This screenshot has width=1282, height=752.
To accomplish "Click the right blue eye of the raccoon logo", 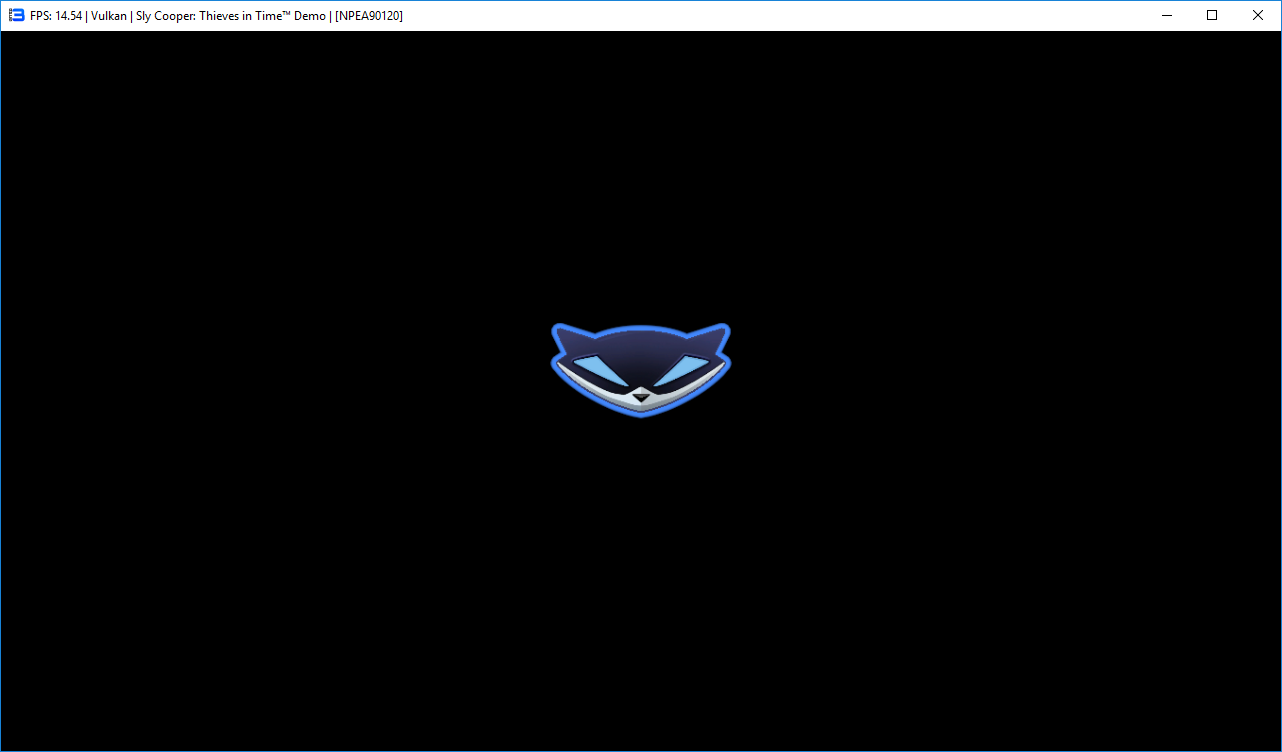I will pyautogui.click(x=683, y=367).
